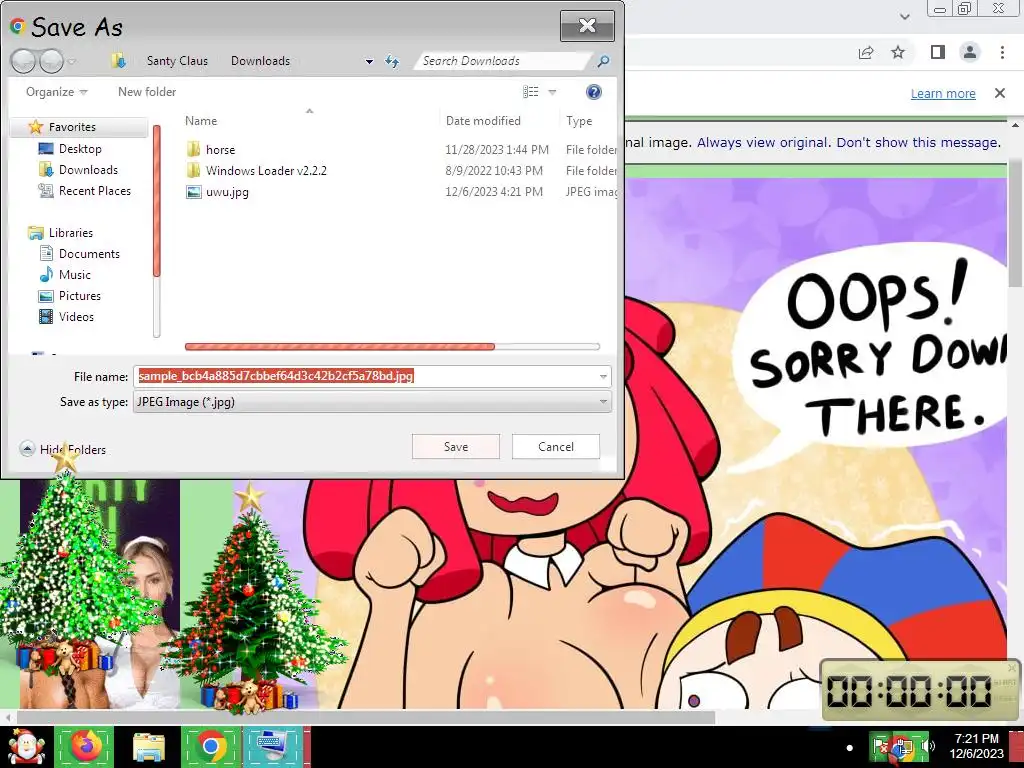Open the taskbar clock and date
1024x768 pixels.
click(x=976, y=746)
